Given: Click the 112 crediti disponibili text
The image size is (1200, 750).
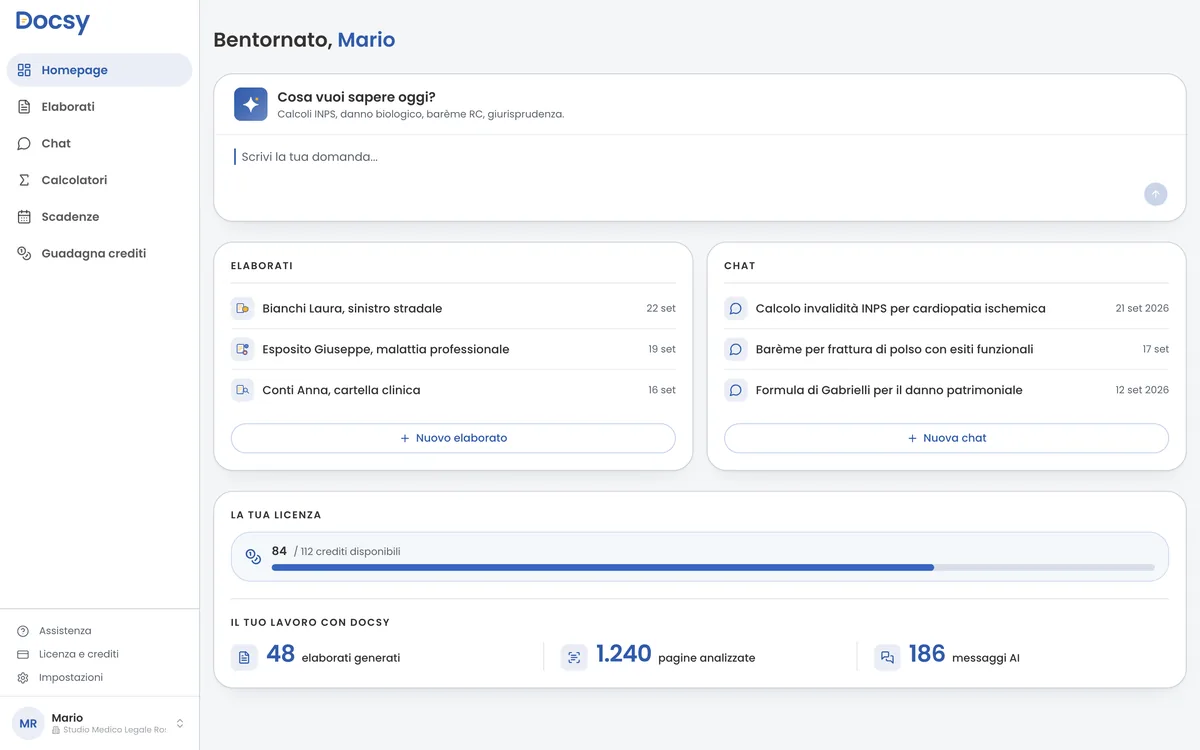Looking at the screenshot, I should [x=347, y=552].
